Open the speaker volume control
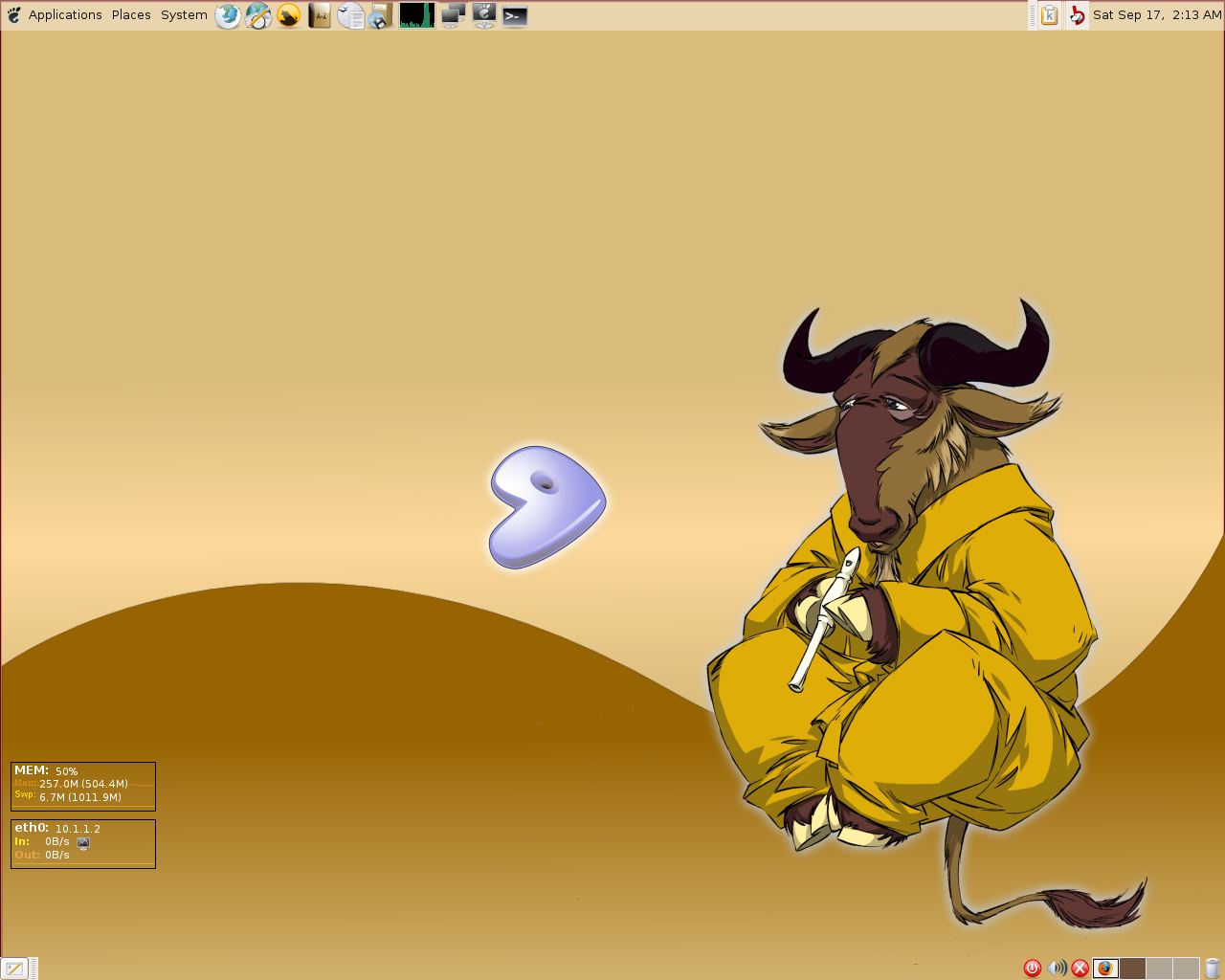1225x980 pixels. 1057,969
